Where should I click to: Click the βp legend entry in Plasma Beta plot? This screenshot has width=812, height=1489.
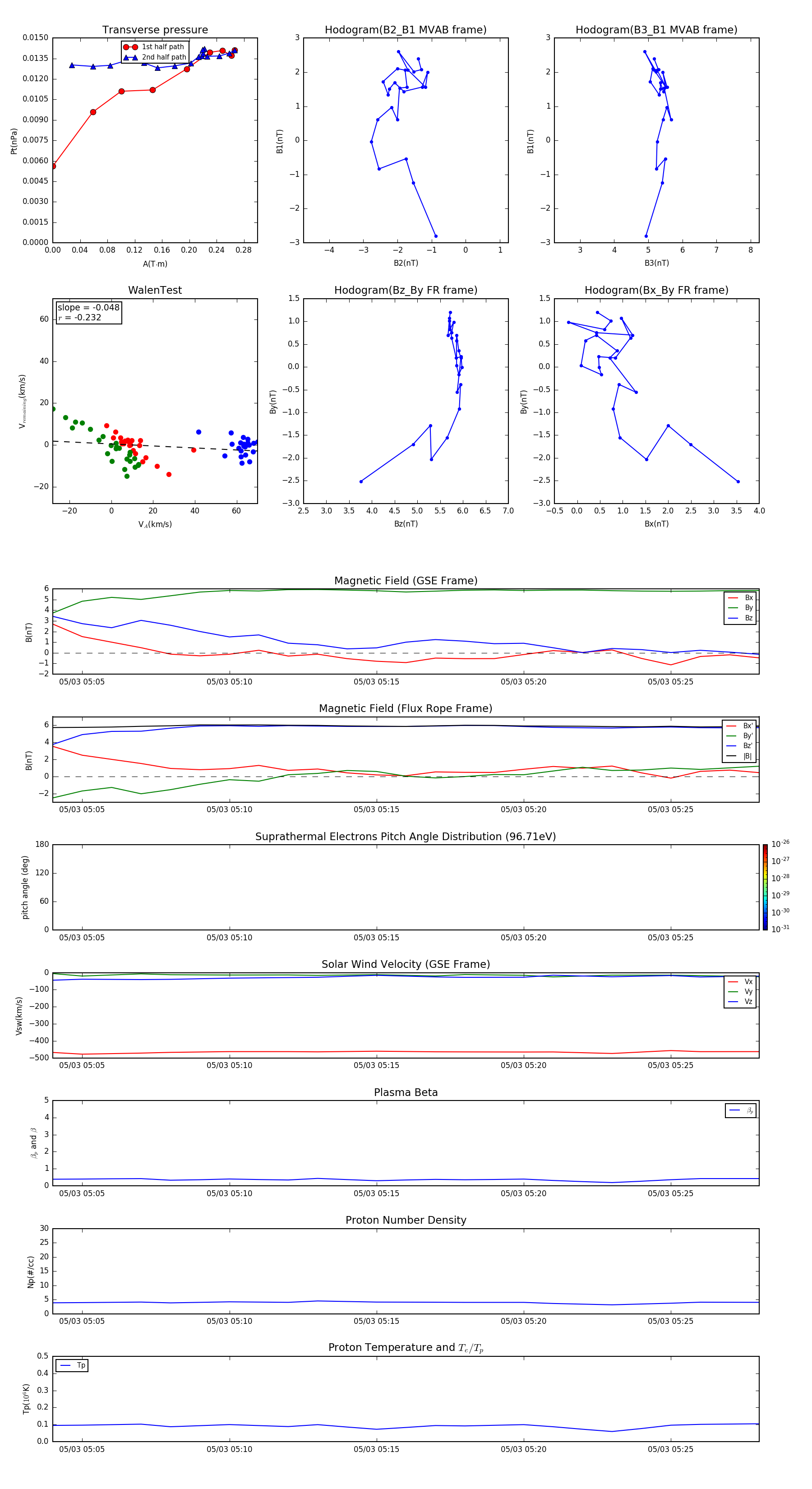point(741,1110)
